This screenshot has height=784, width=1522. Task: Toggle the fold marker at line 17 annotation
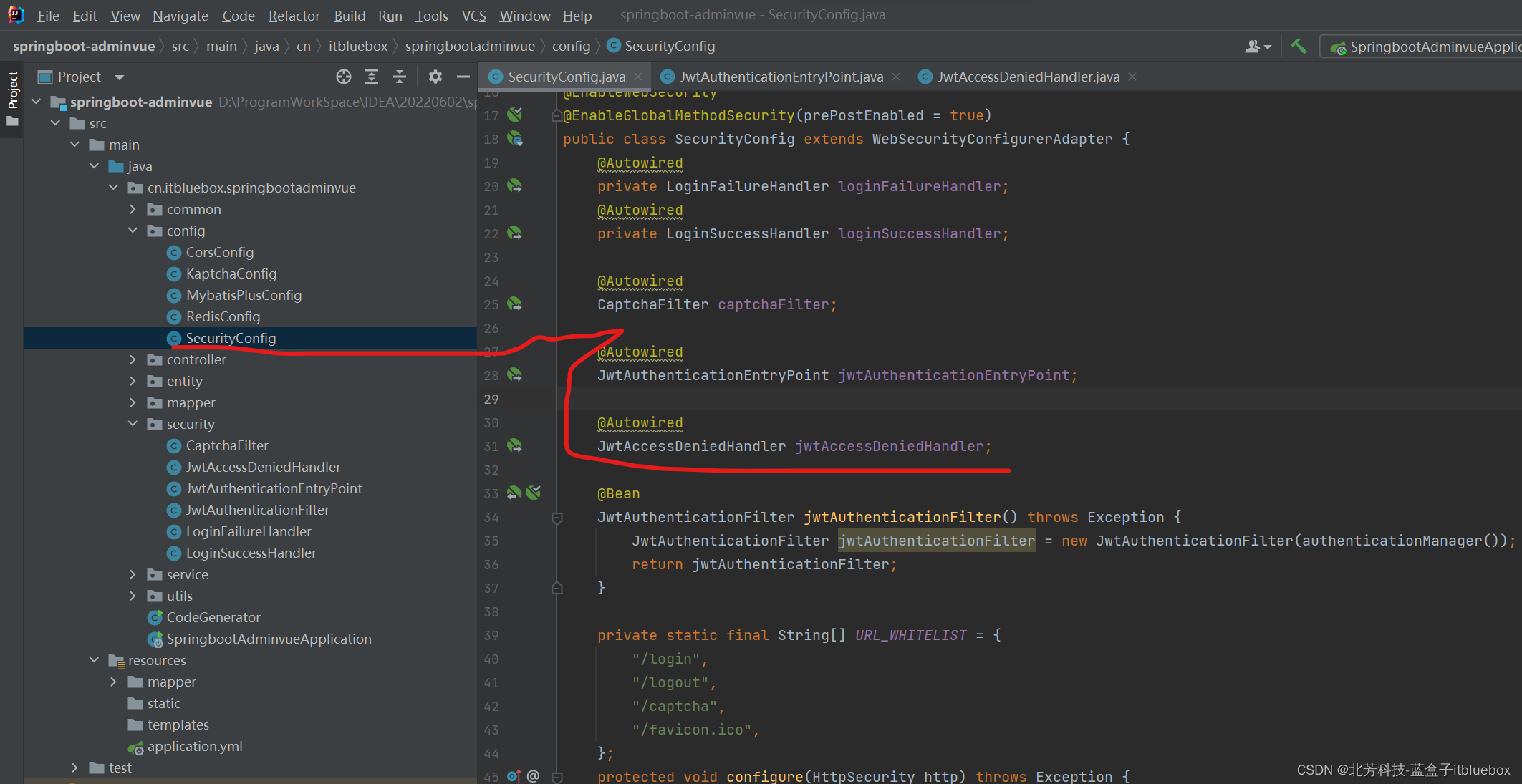(557, 115)
